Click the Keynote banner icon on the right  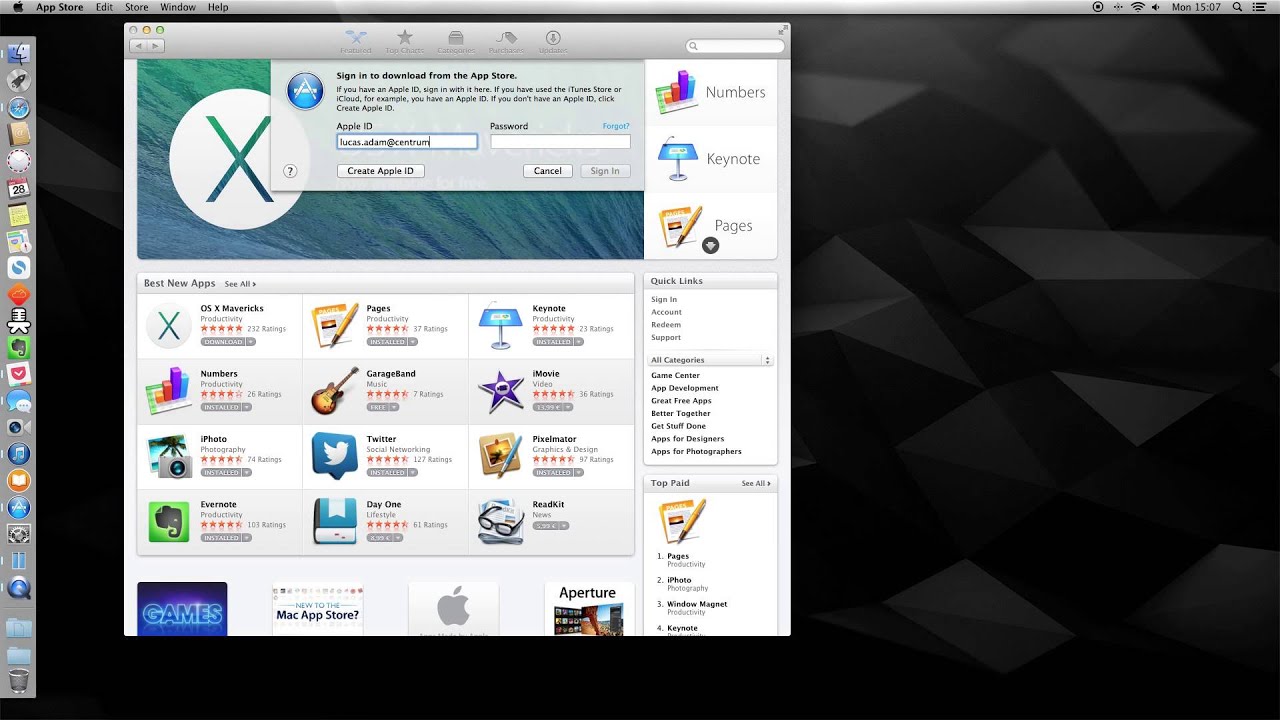[x=677, y=159]
